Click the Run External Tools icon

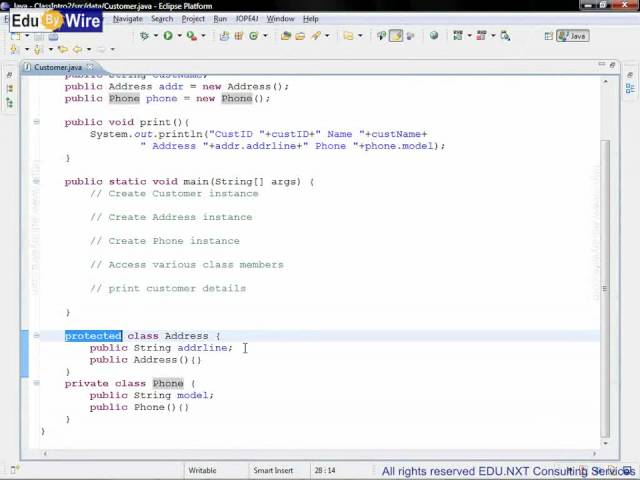click(x=191, y=36)
